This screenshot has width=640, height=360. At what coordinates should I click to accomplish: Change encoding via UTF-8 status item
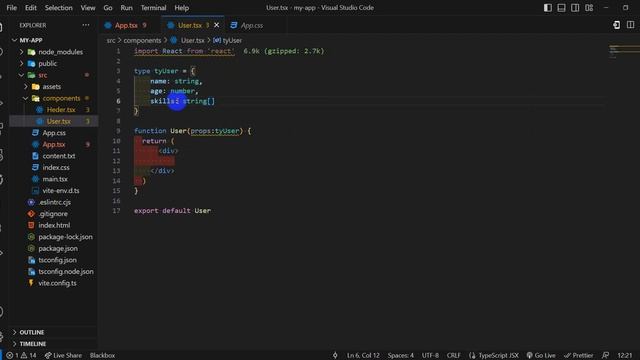pos(430,356)
